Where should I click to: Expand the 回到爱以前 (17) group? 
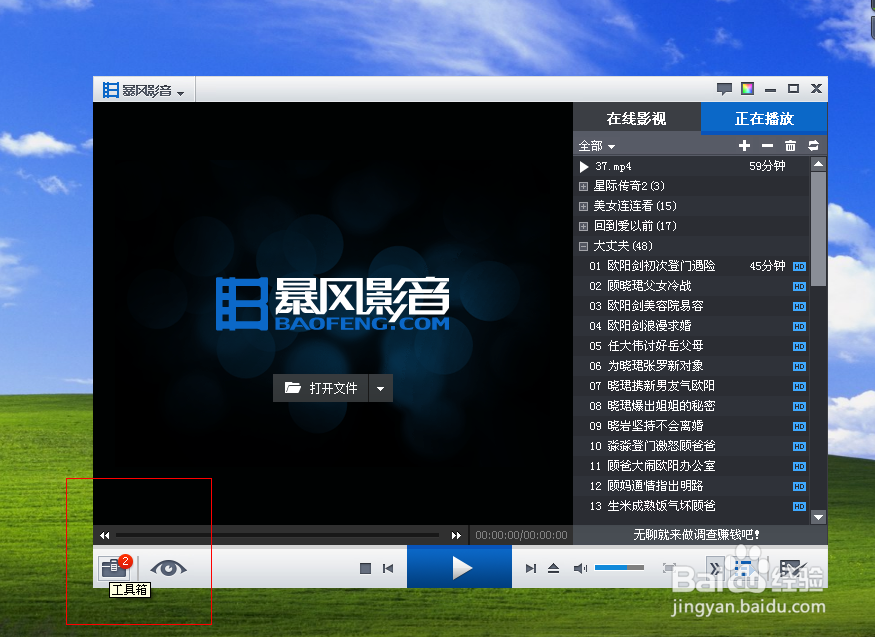coord(583,226)
